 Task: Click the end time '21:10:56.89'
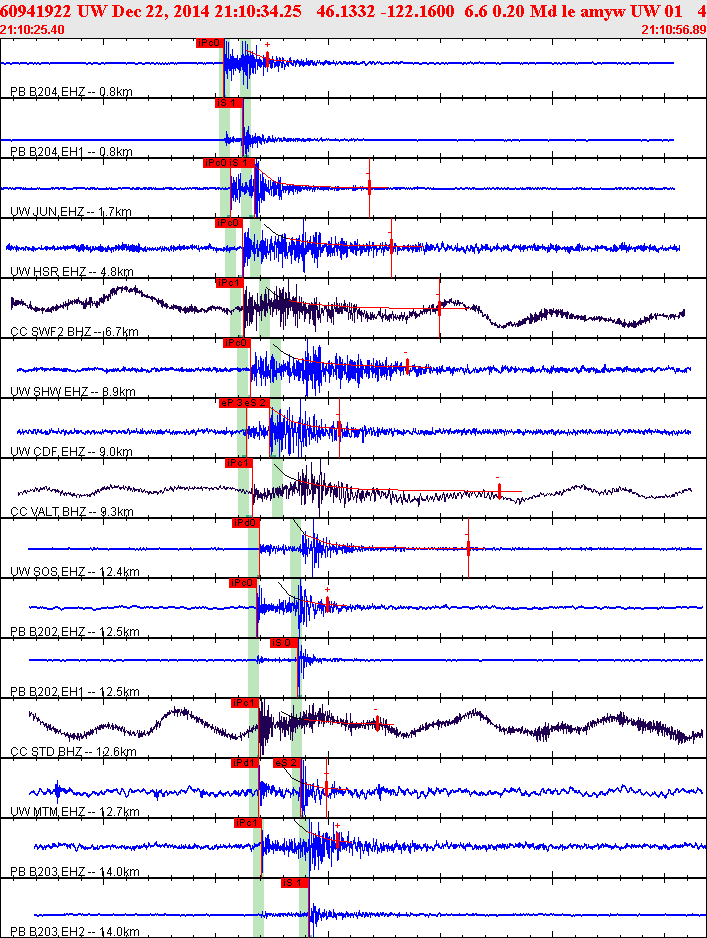[x=674, y=29]
